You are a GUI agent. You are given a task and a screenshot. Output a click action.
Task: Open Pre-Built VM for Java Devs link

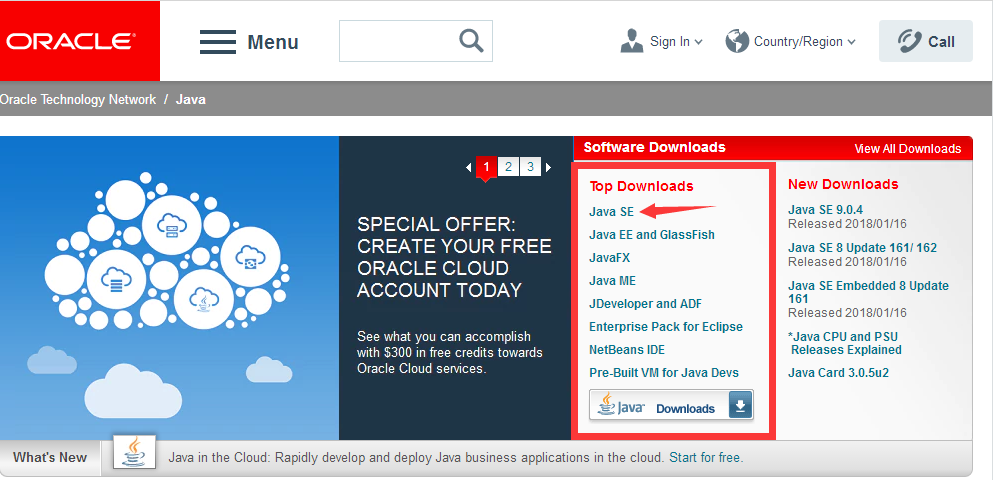664,372
